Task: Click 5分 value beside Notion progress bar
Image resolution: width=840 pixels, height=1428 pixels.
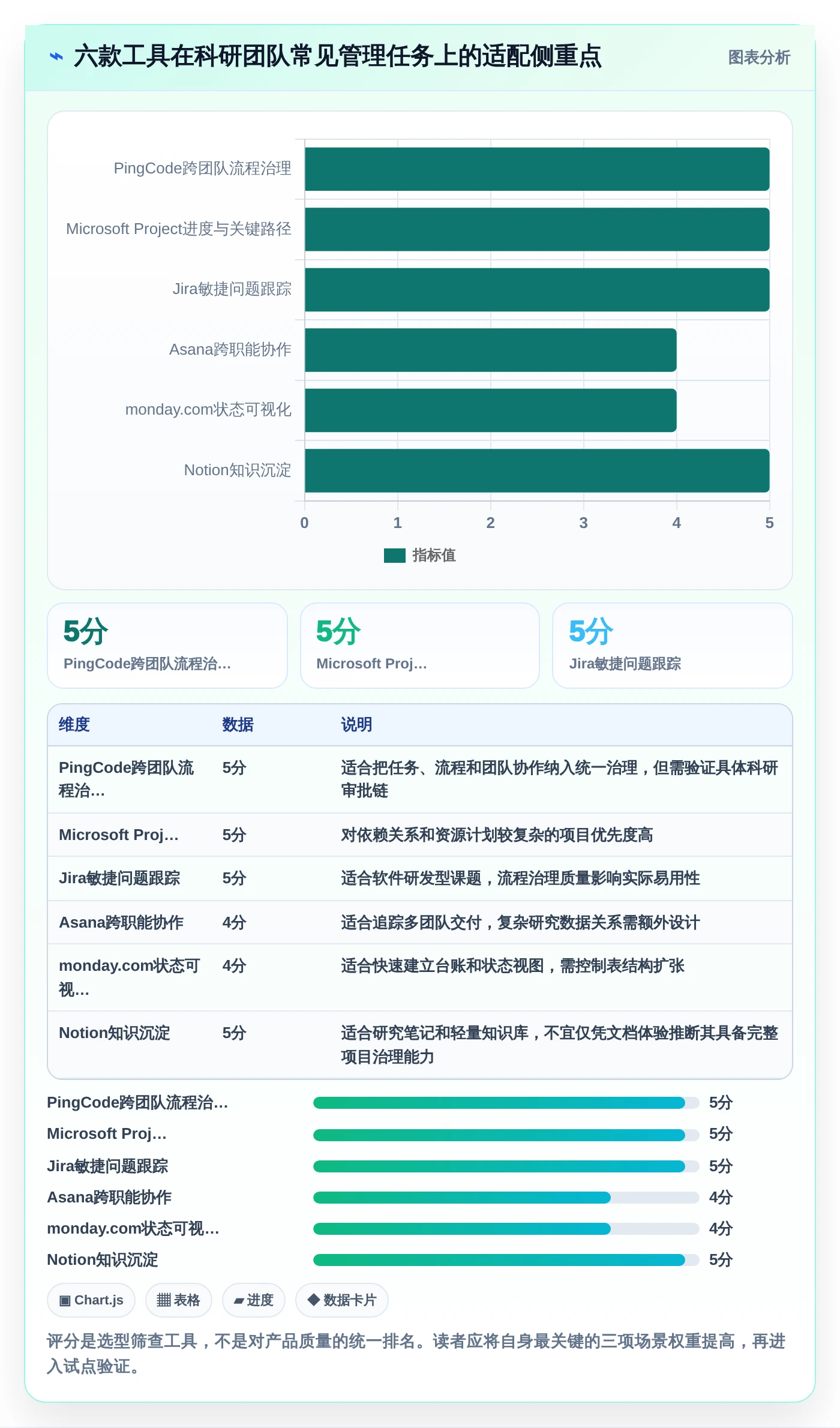Action: click(721, 1260)
